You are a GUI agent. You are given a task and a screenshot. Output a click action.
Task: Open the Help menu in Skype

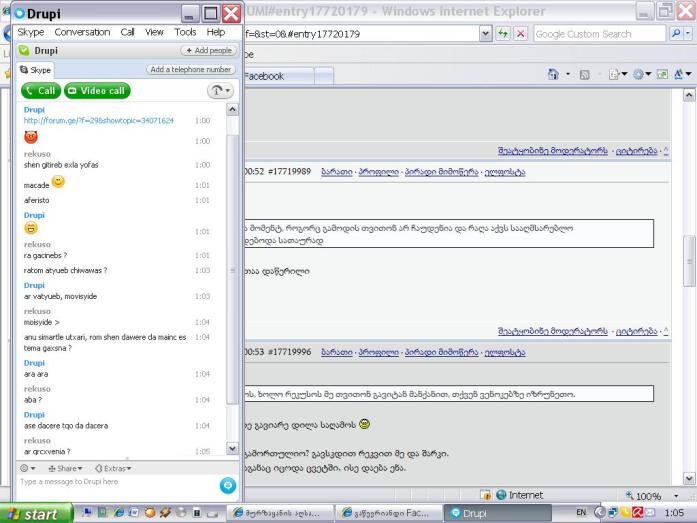click(216, 32)
